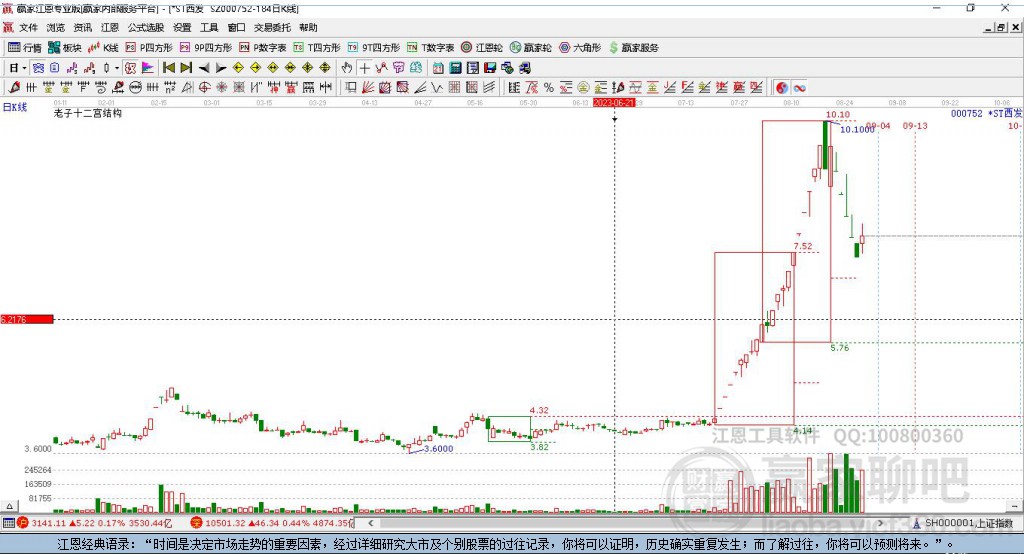Open the 公式选股 menu
The image size is (1024, 554).
pos(146,27)
